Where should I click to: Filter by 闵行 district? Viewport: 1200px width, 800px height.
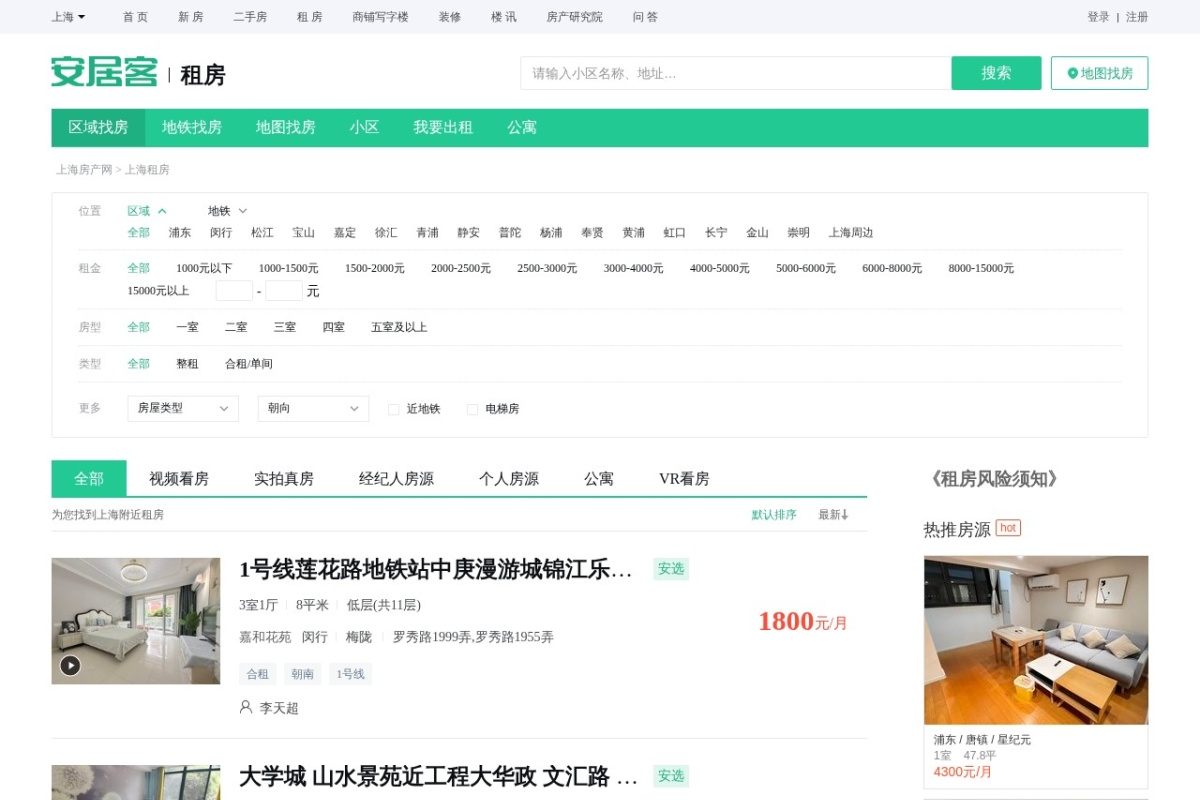(x=221, y=233)
